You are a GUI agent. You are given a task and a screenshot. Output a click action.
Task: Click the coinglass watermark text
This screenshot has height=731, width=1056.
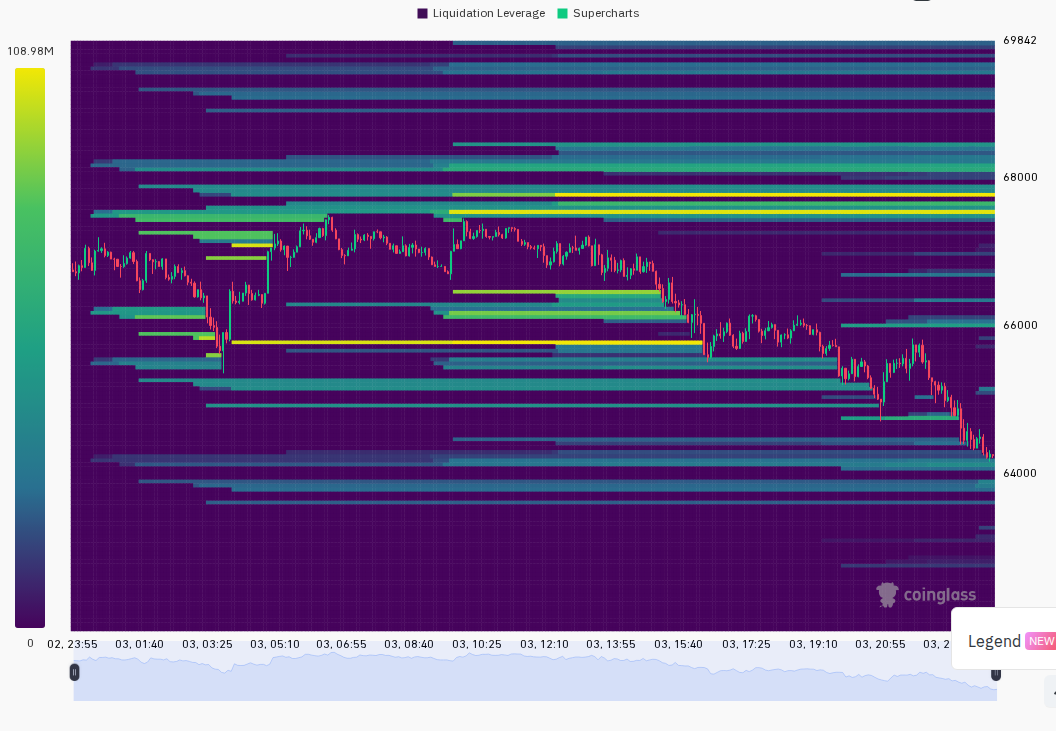point(939,595)
